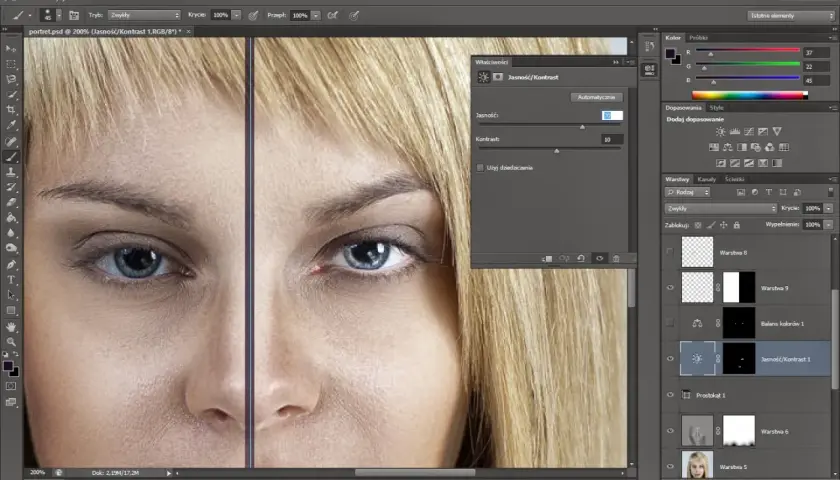Switch to the Kanały tab
This screenshot has height=480, width=840.
[707, 179]
